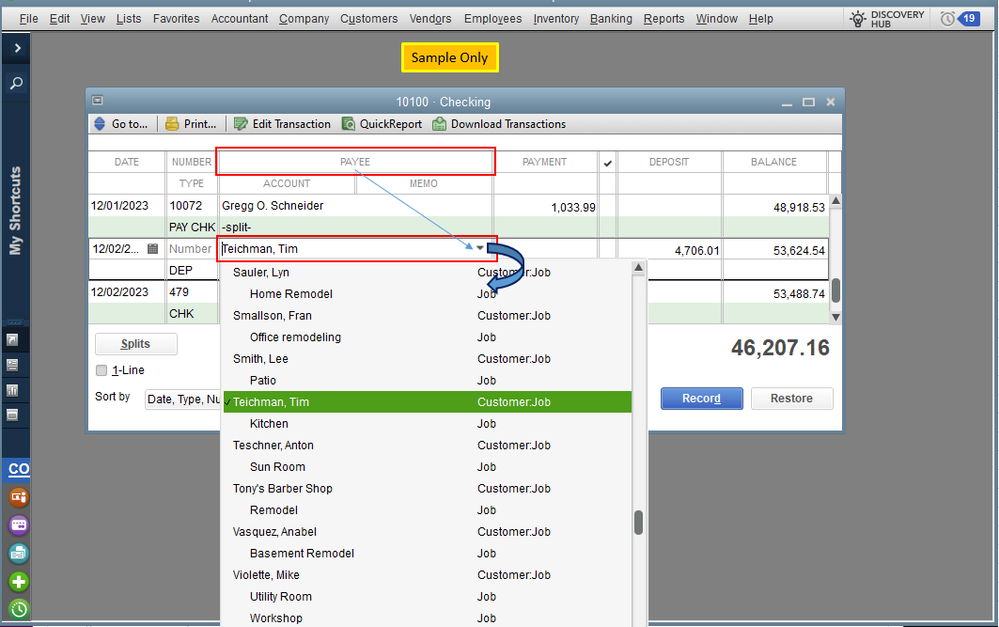Expand the My Shortcuts sidebar arrow
The width and height of the screenshot is (999, 627).
coord(17,48)
